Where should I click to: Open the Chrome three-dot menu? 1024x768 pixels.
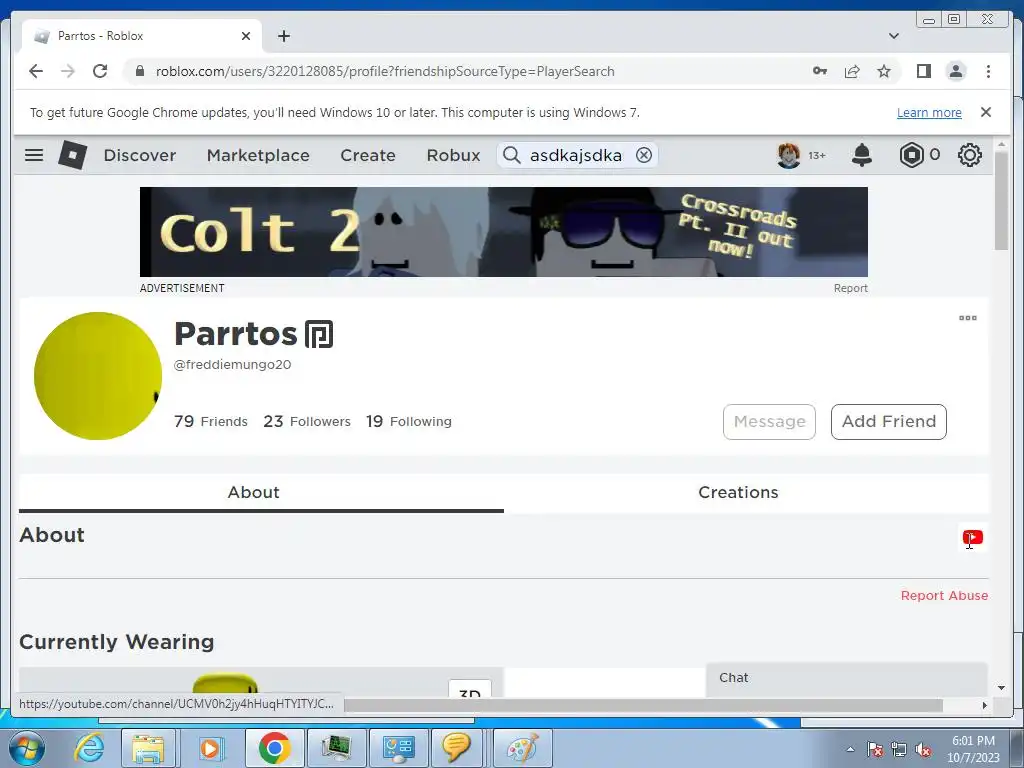coord(988,71)
